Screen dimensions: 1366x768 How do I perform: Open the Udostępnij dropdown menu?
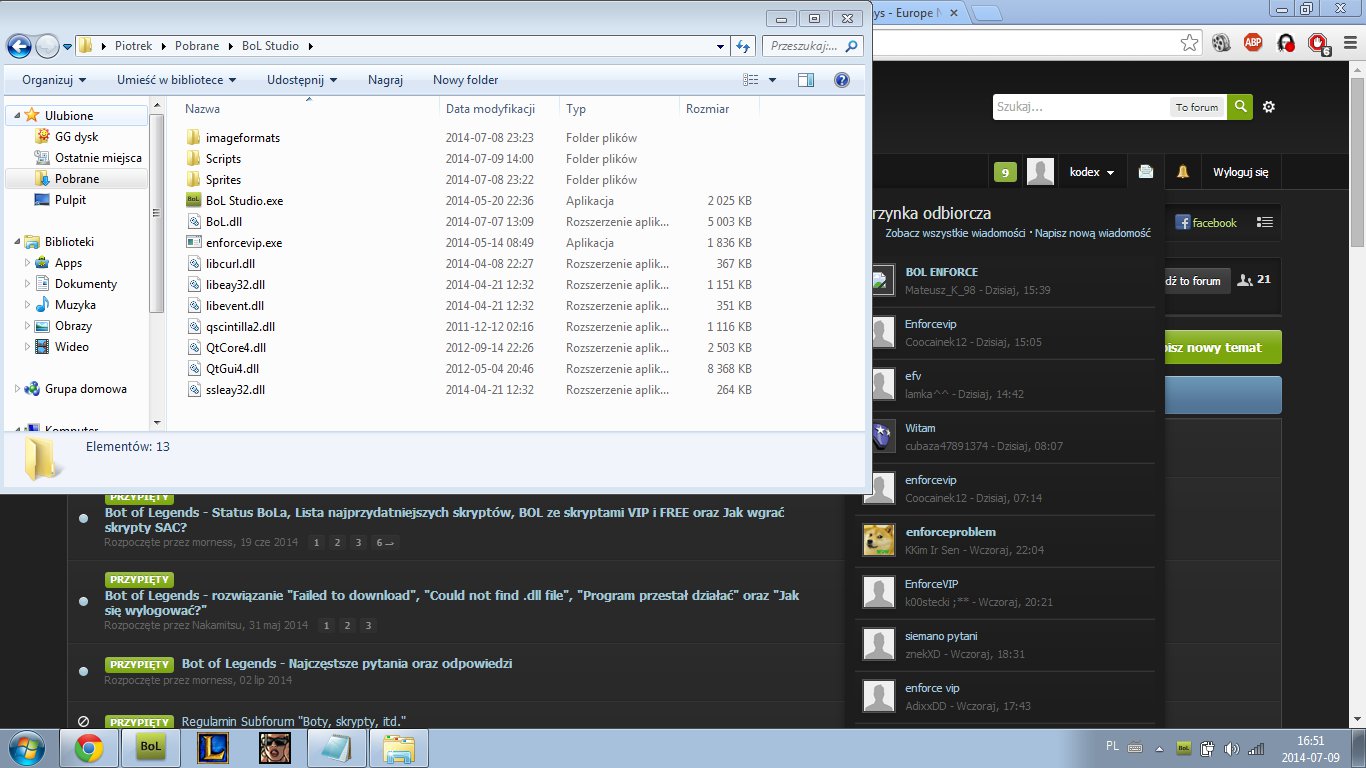click(x=302, y=80)
